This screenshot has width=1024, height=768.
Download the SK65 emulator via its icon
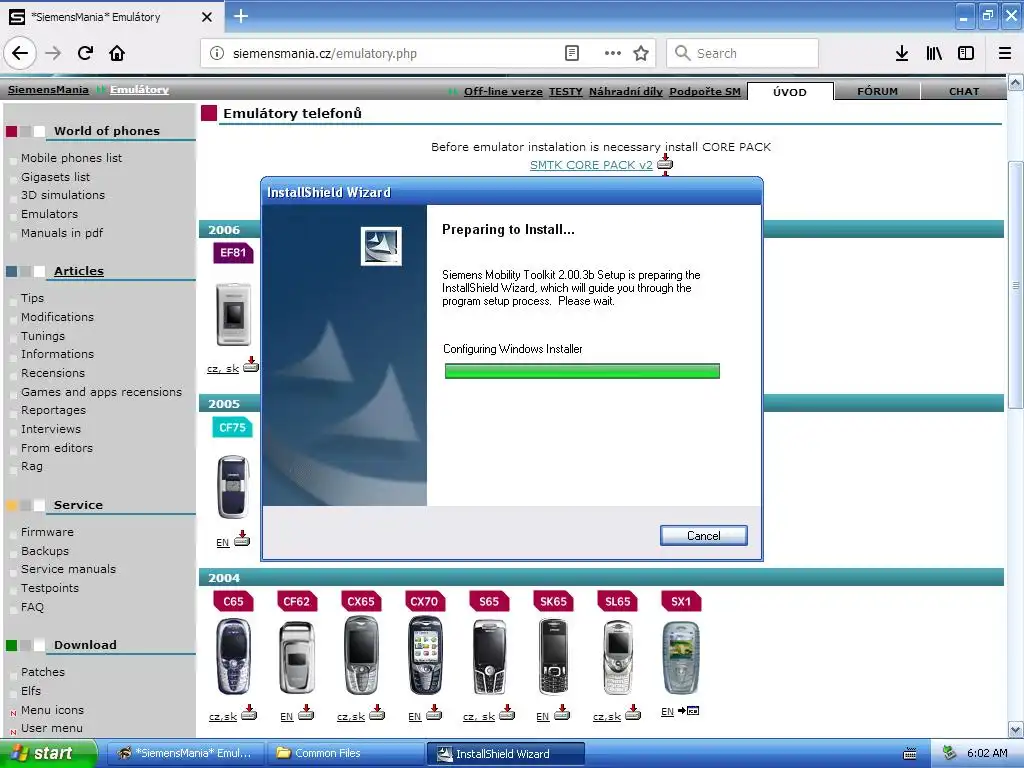[562, 712]
